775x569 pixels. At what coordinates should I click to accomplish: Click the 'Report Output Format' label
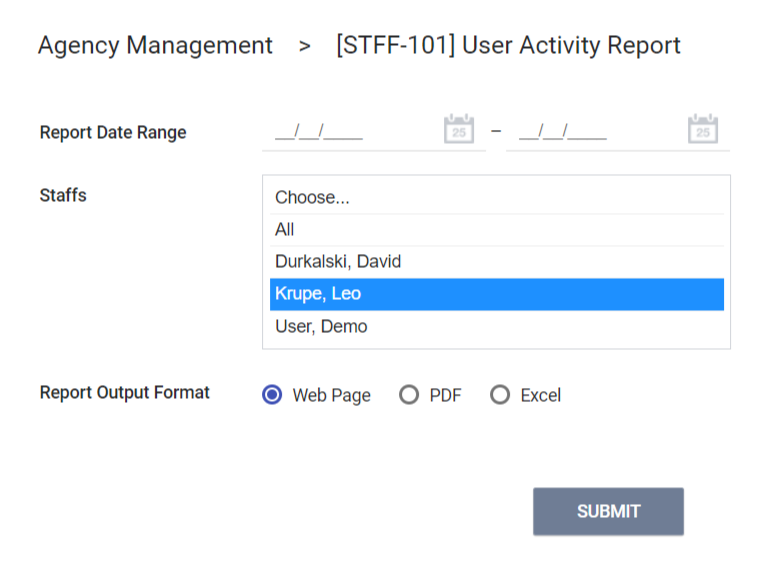tap(125, 393)
